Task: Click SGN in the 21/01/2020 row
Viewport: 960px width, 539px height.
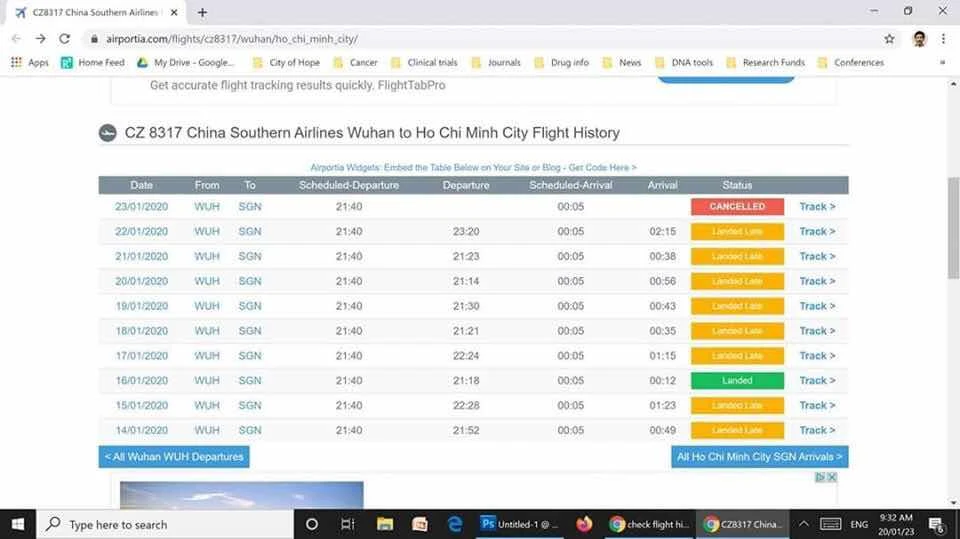Action: (250, 256)
